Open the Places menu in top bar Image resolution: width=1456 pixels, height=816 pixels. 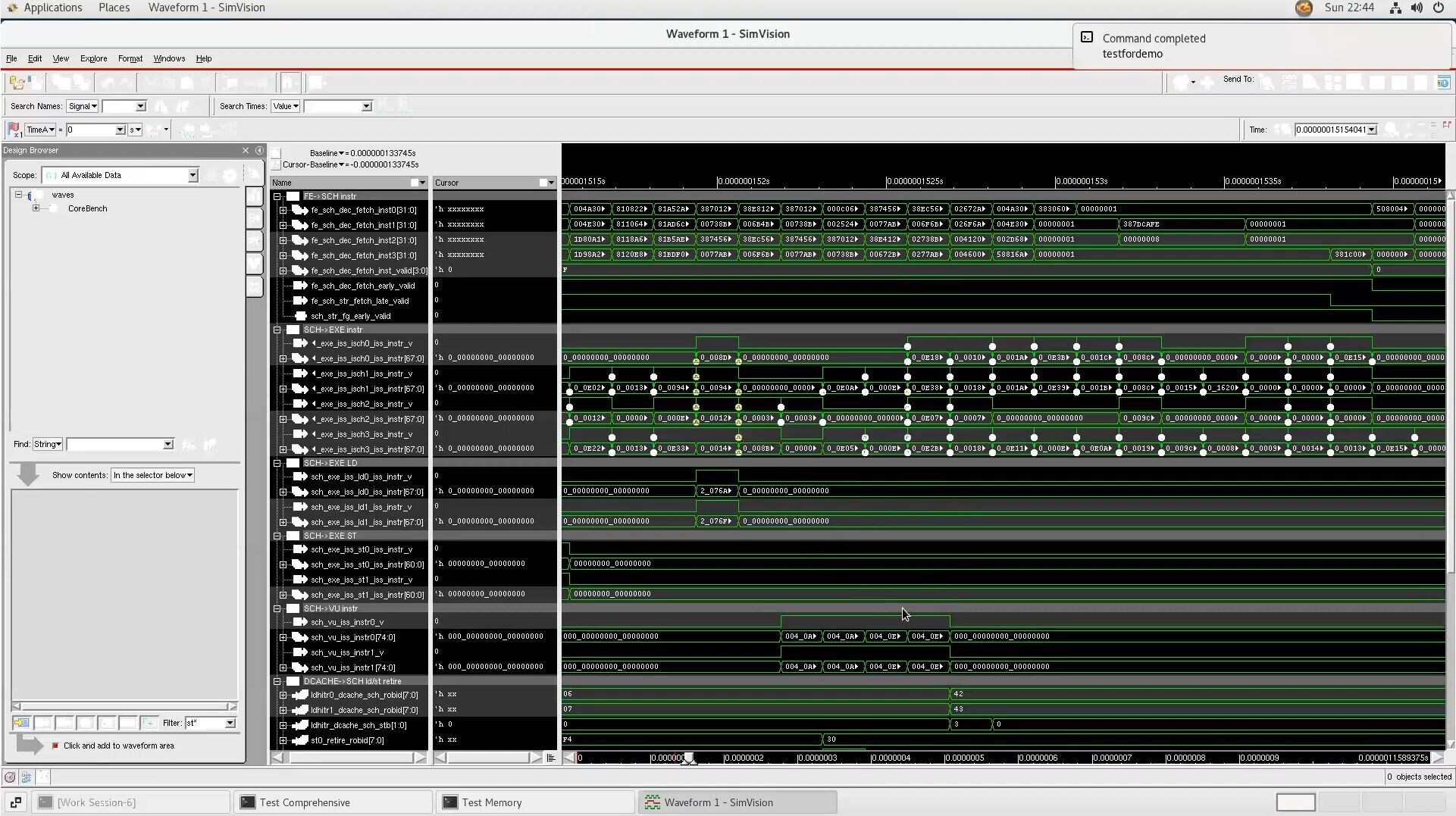tap(114, 8)
